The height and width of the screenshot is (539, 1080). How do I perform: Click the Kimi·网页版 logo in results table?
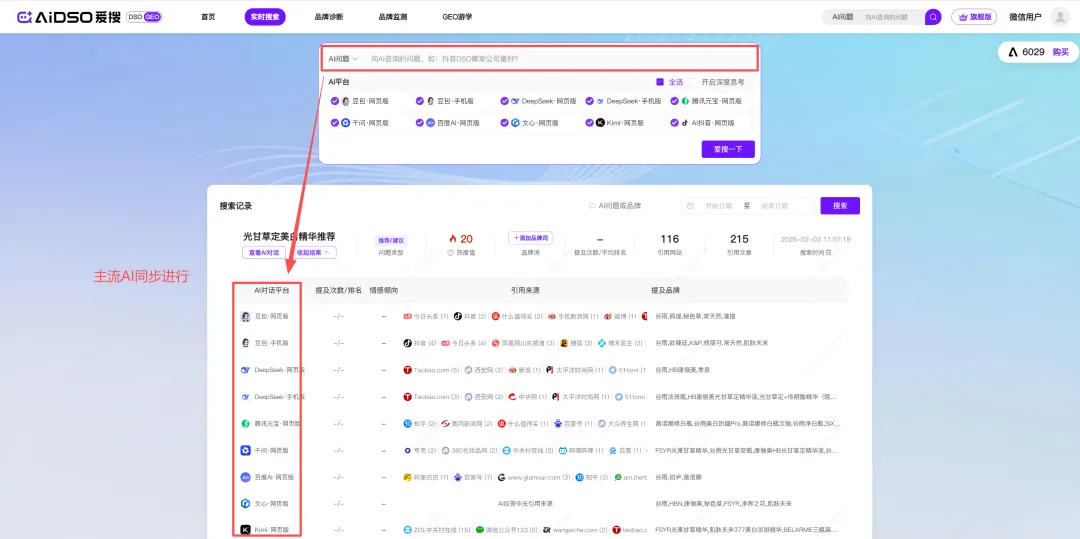(245, 530)
